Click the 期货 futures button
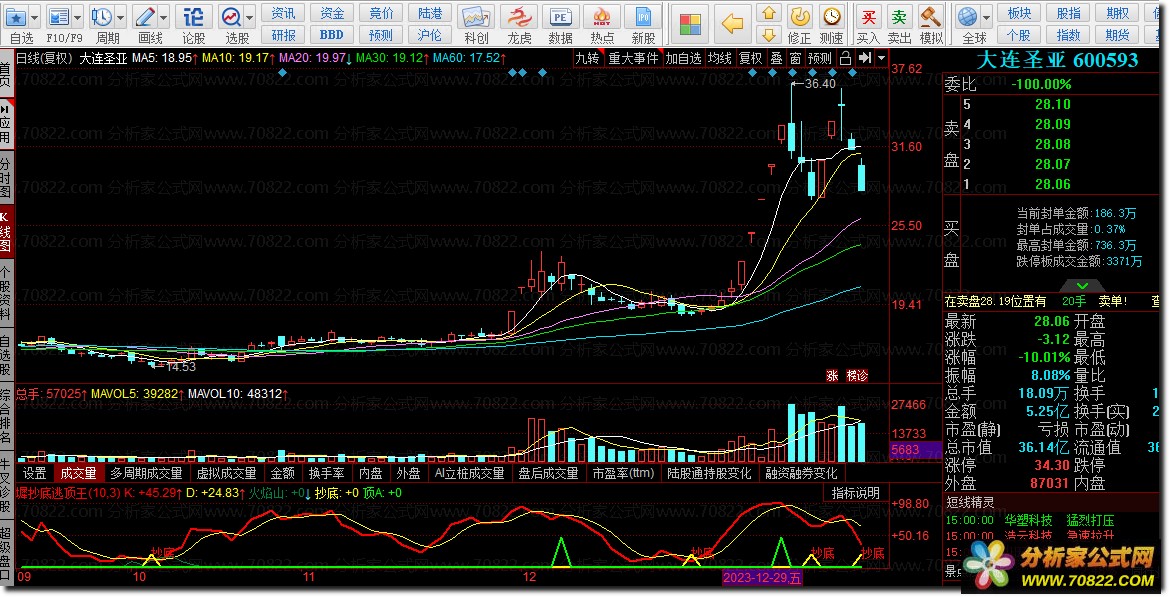The image size is (1171, 597). tap(1117, 35)
